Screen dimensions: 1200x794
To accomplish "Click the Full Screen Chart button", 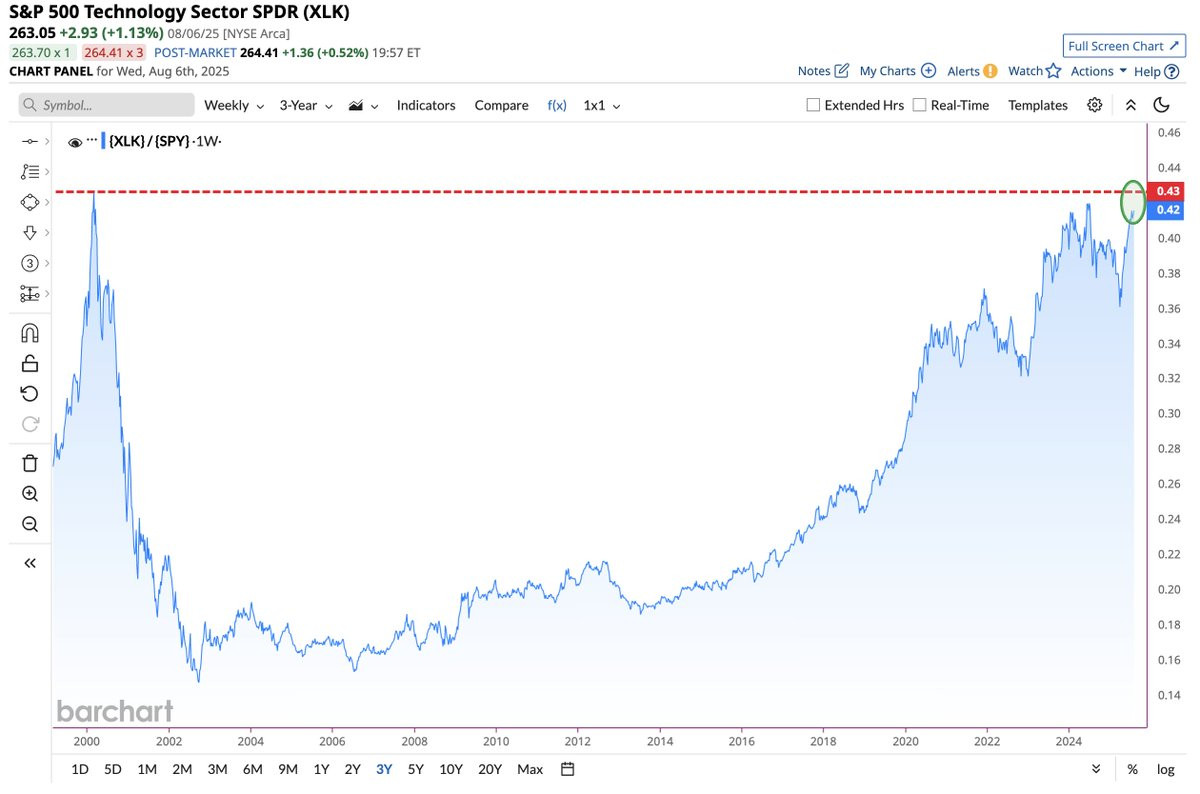I will click(1124, 46).
